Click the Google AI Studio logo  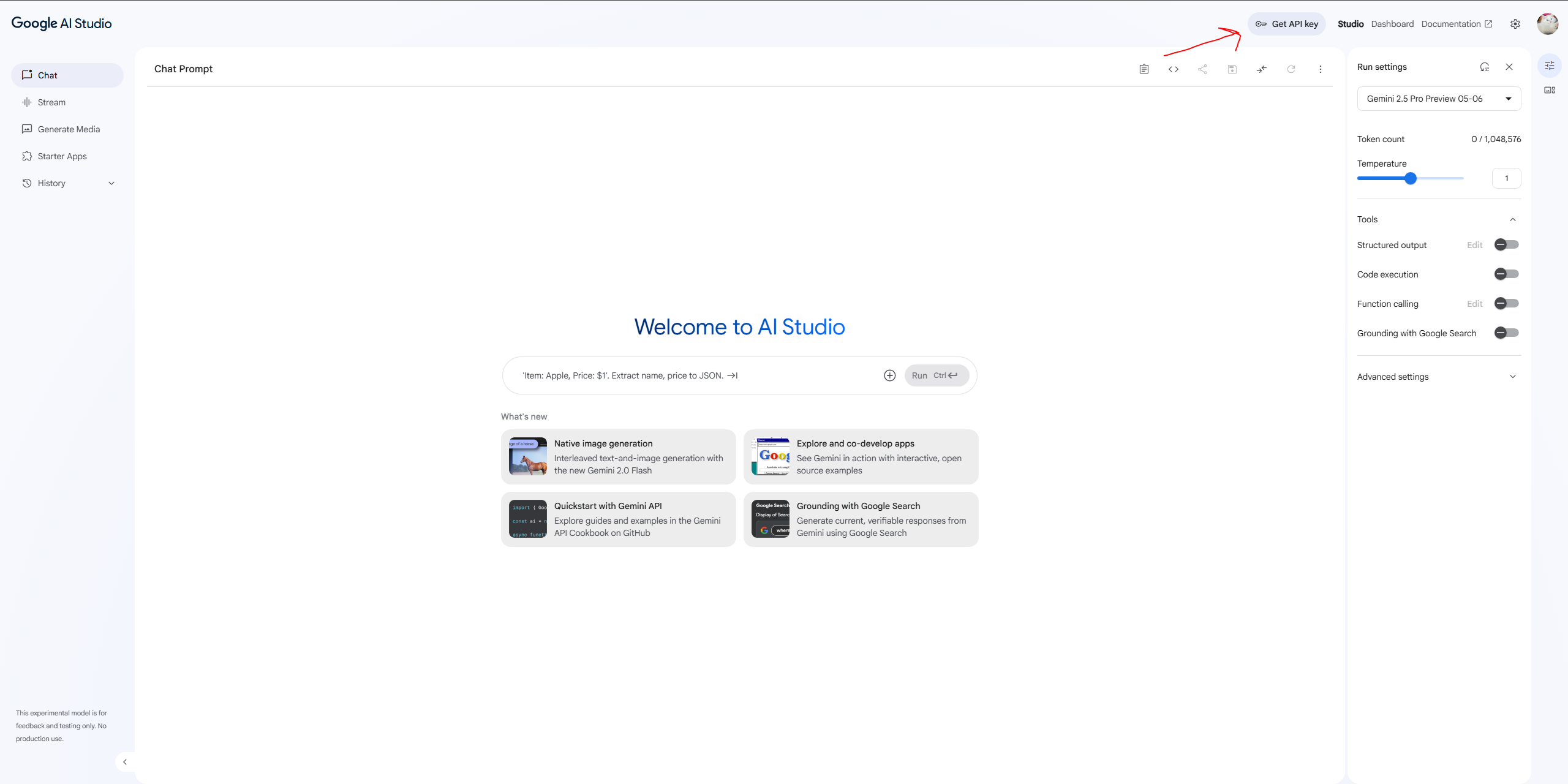click(x=61, y=23)
